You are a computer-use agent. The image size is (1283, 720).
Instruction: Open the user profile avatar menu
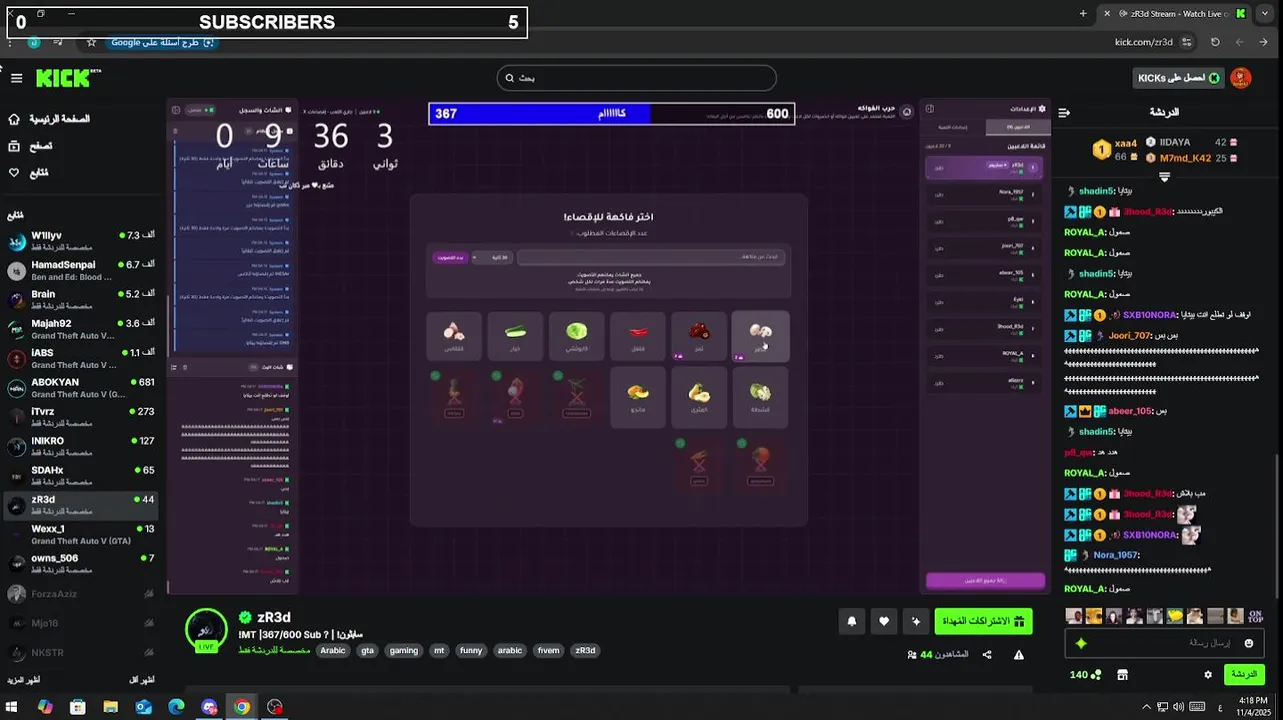1241,78
